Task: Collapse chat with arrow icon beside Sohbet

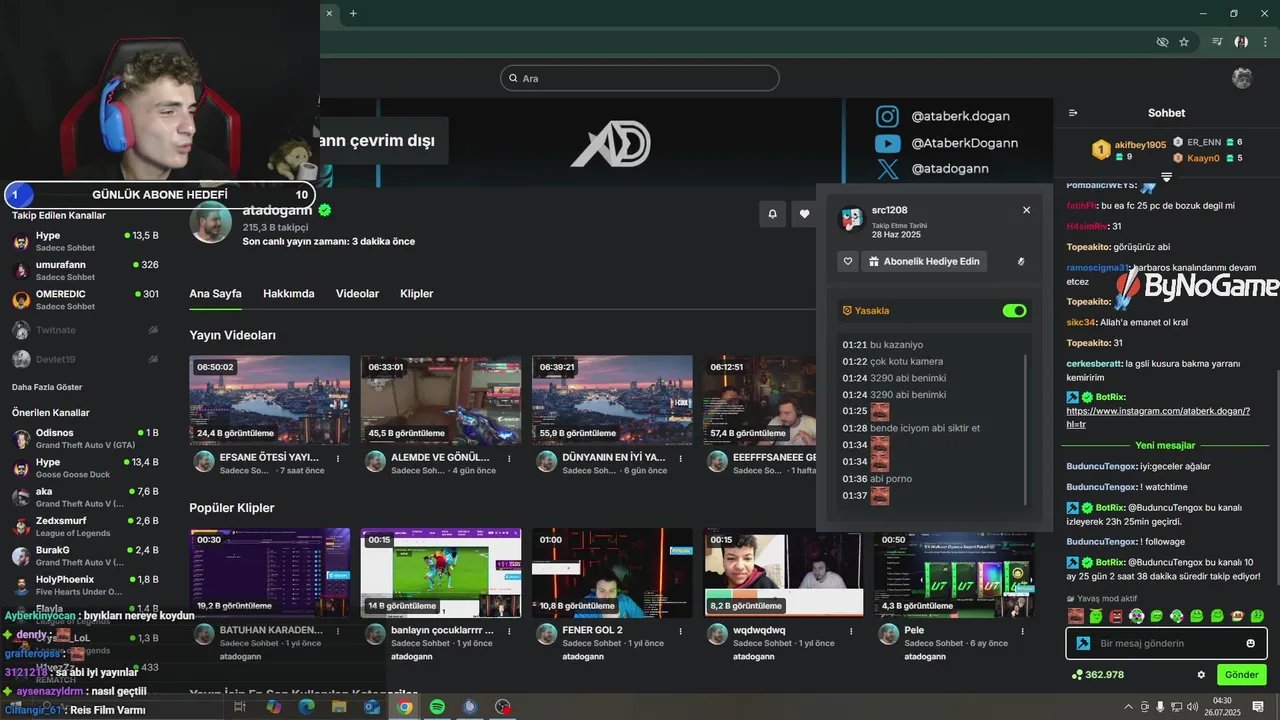Action: 1073,113
